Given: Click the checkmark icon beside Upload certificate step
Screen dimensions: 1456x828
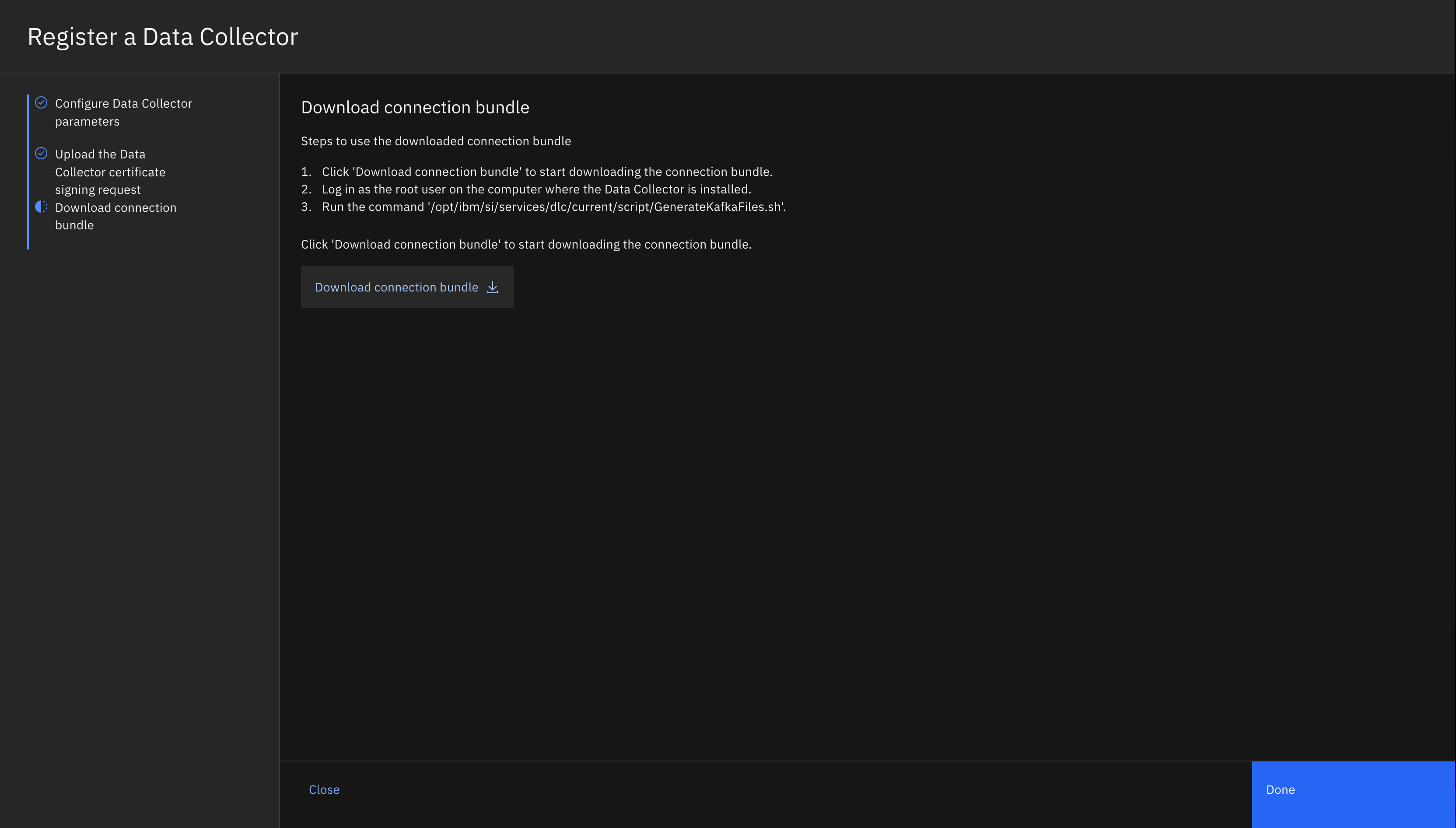Looking at the screenshot, I should (x=41, y=153).
